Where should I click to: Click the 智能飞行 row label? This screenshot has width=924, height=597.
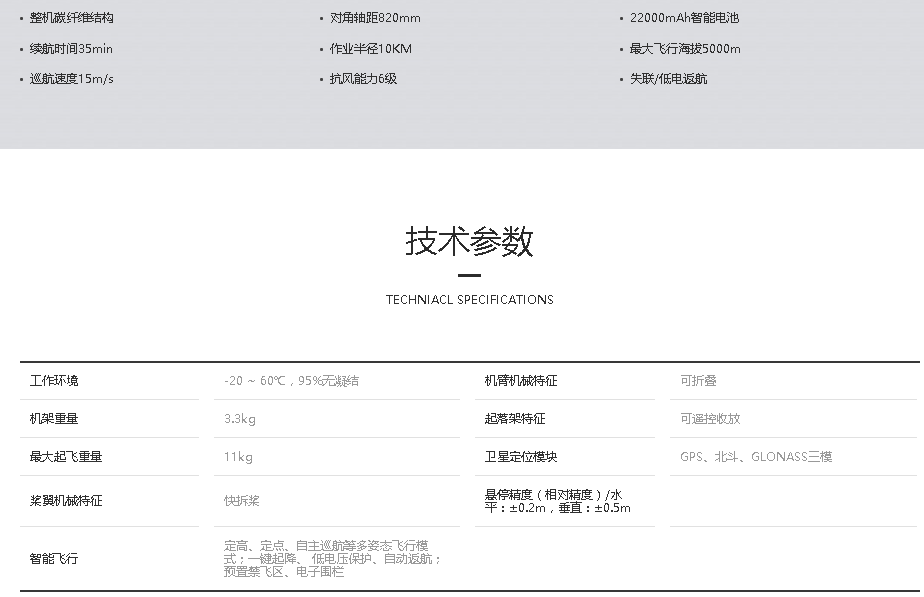click(54, 559)
